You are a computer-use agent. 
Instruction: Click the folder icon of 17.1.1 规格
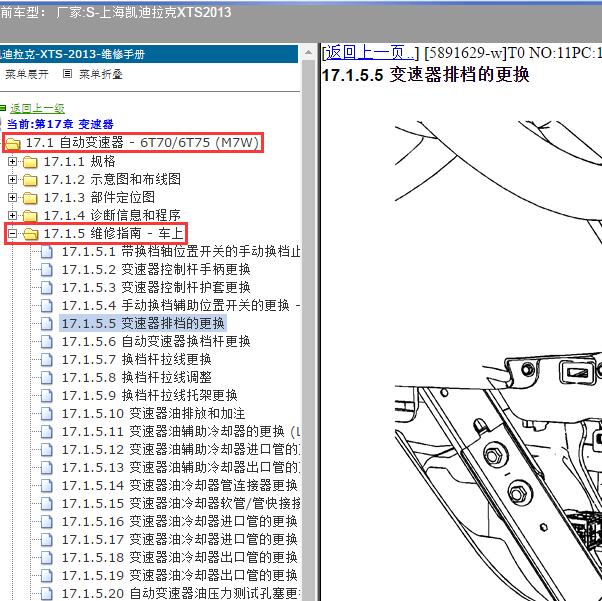click(x=30, y=162)
